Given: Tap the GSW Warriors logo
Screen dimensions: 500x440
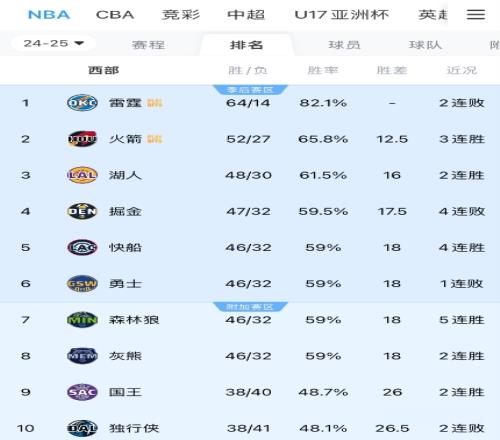Looking at the screenshot, I should pos(82,284).
